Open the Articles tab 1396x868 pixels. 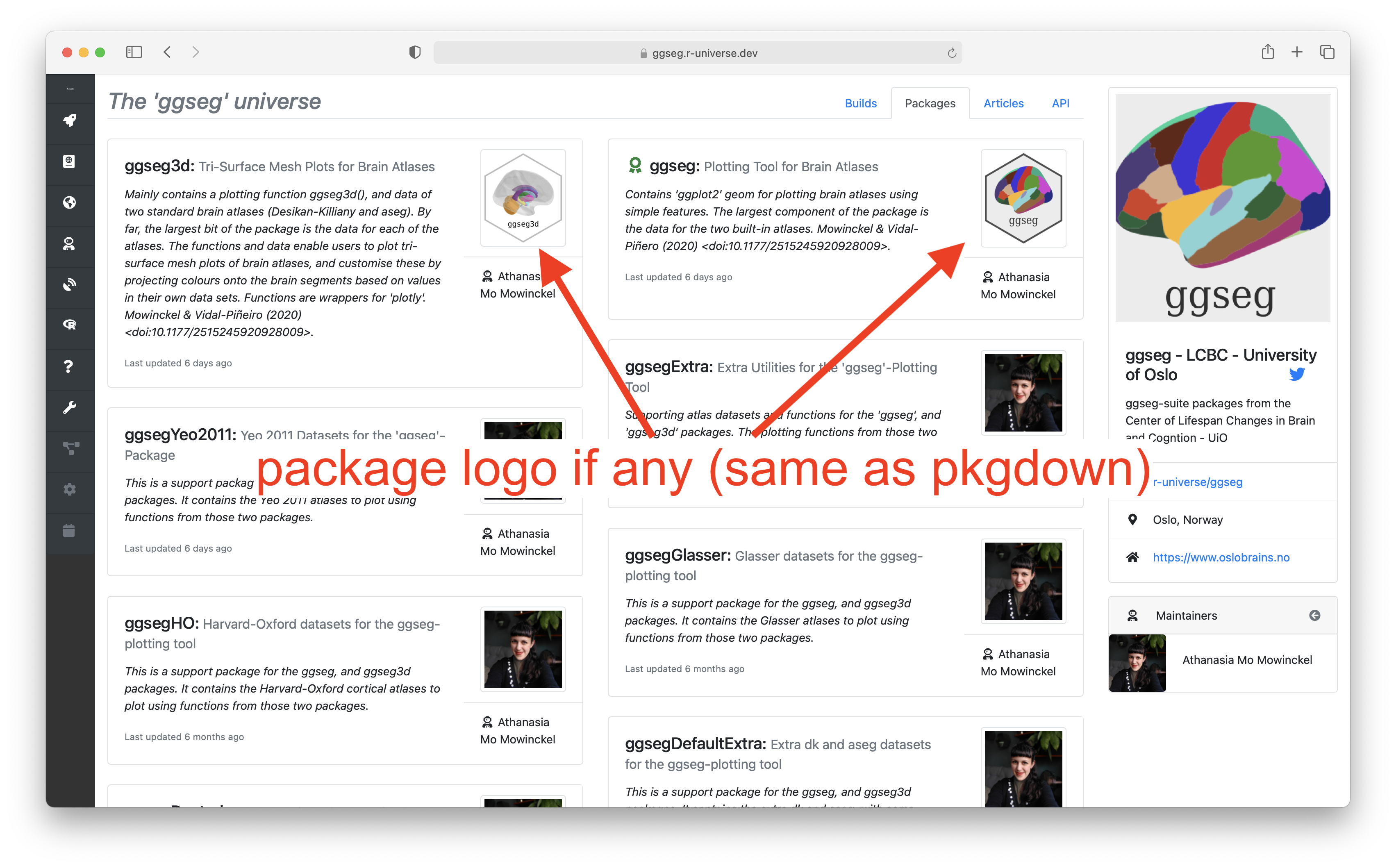click(x=1003, y=103)
